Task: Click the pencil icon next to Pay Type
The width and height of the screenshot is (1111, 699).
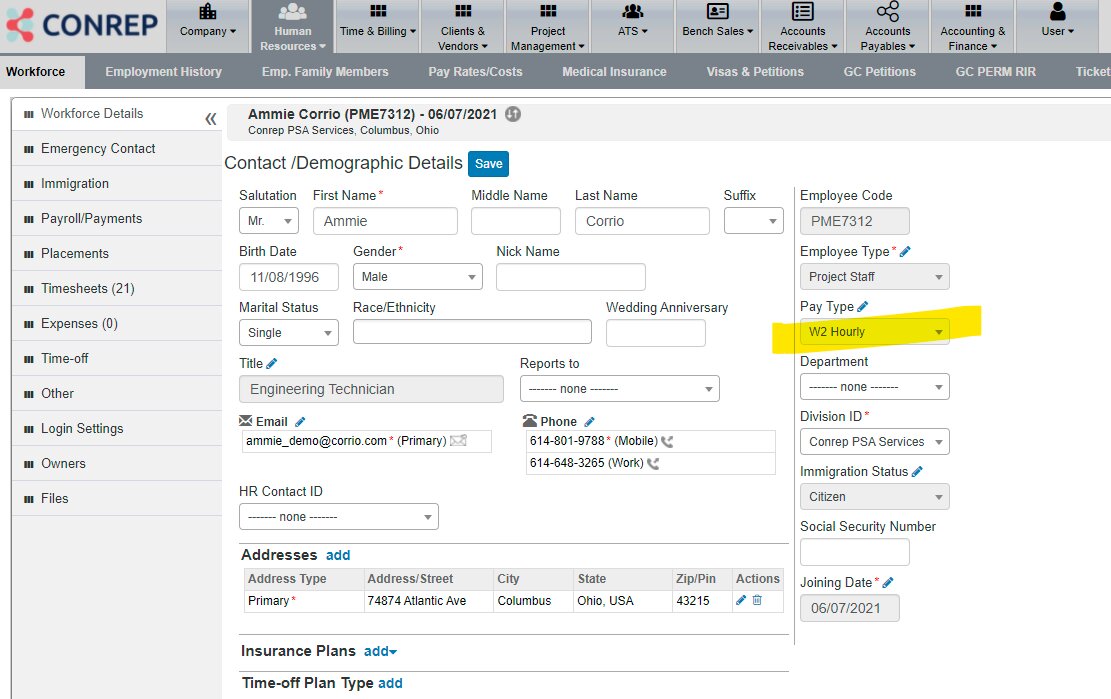Action: click(x=863, y=307)
